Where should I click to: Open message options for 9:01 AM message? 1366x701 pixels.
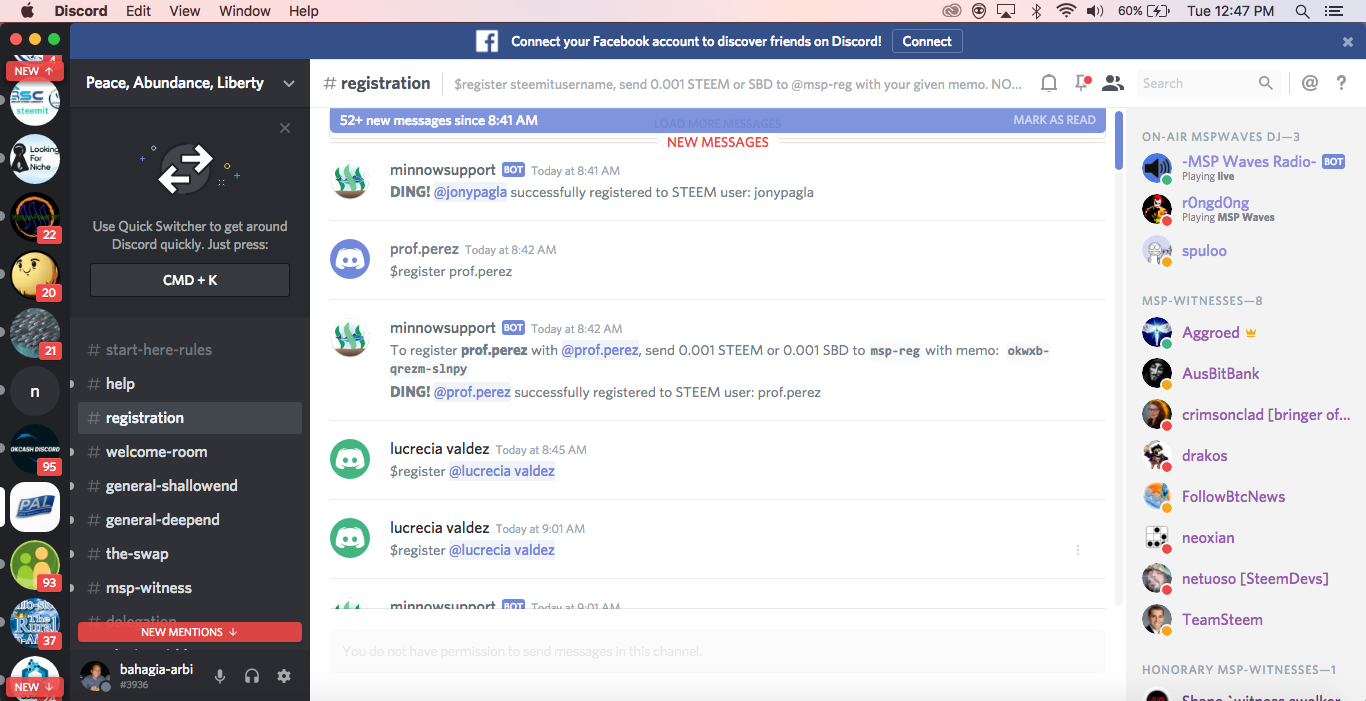coord(1078,550)
